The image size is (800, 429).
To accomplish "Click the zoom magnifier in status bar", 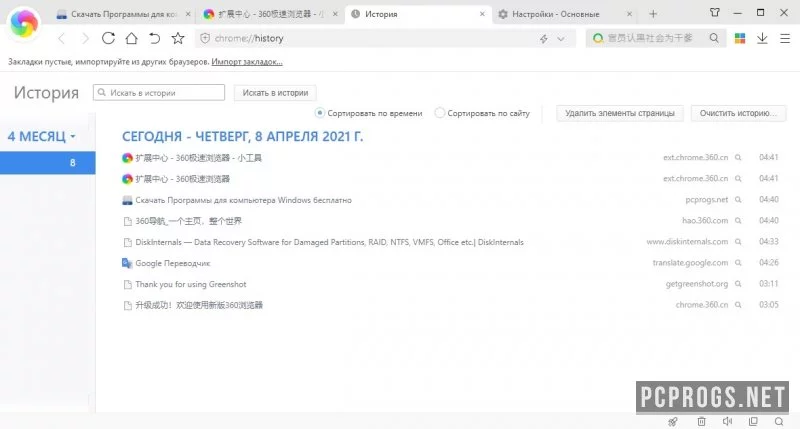I will (x=779, y=421).
